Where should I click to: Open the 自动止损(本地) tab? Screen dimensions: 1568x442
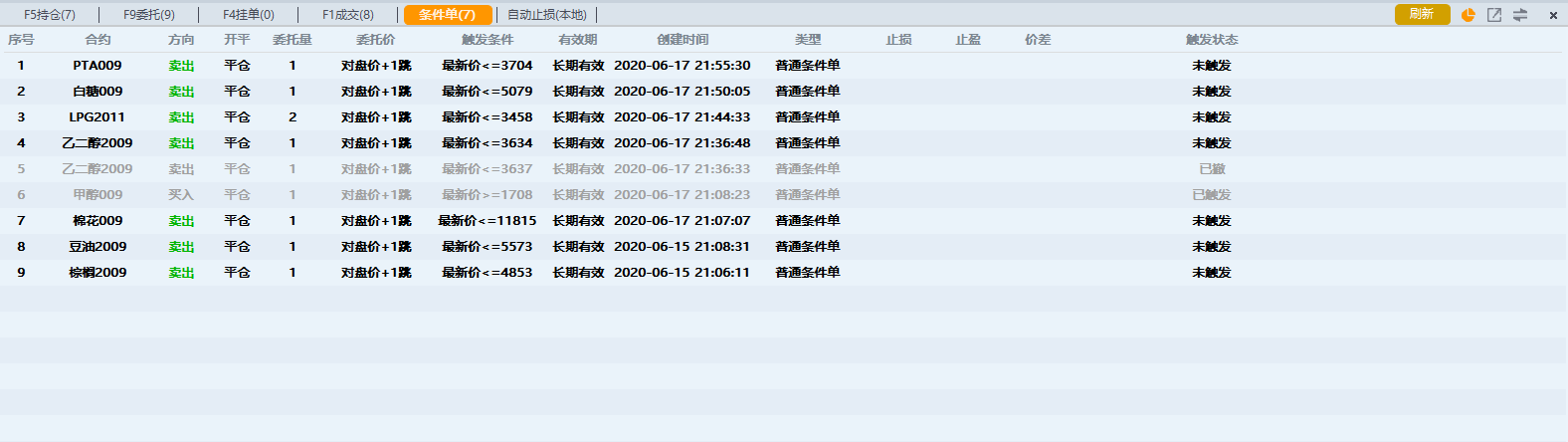click(x=547, y=15)
